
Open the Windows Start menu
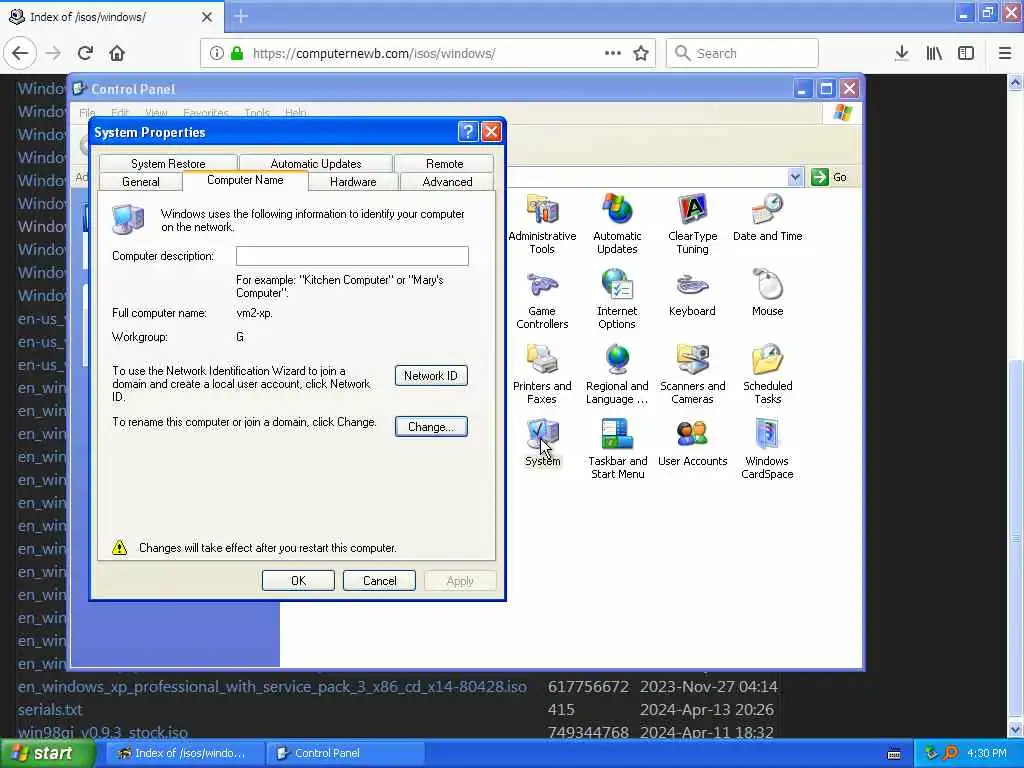47,753
